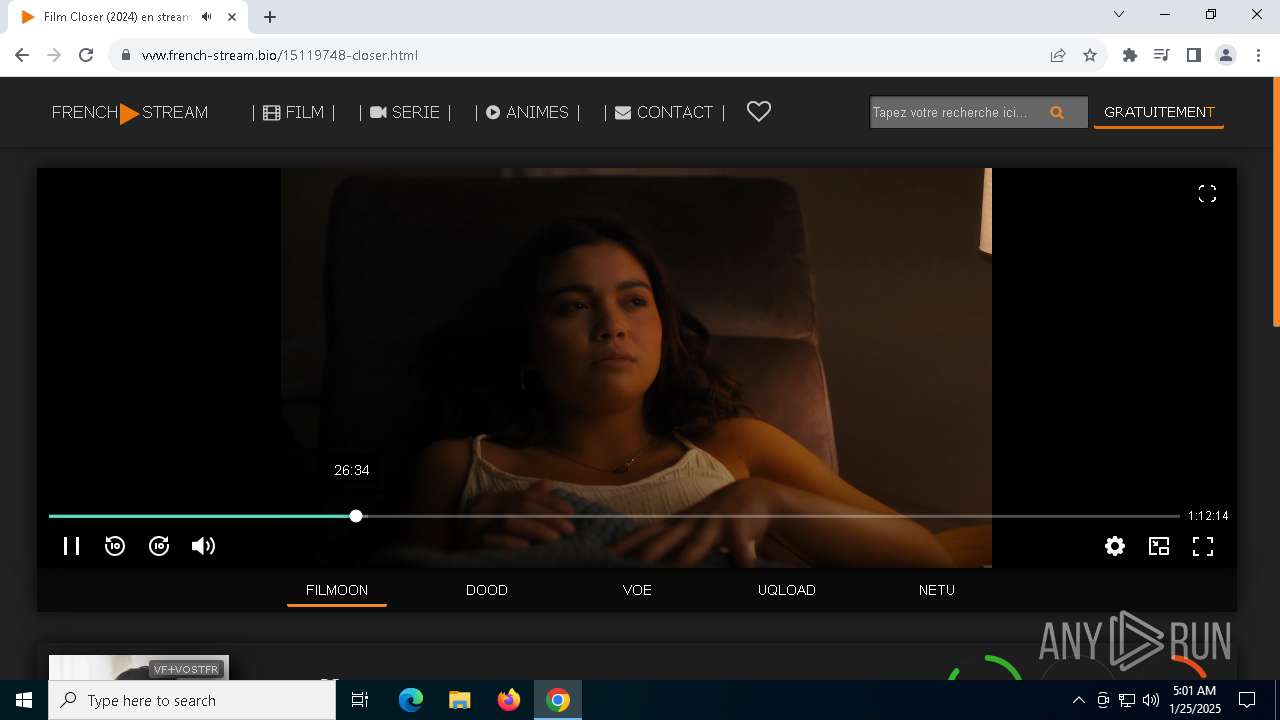Launch Firefox from taskbar

tap(509, 700)
